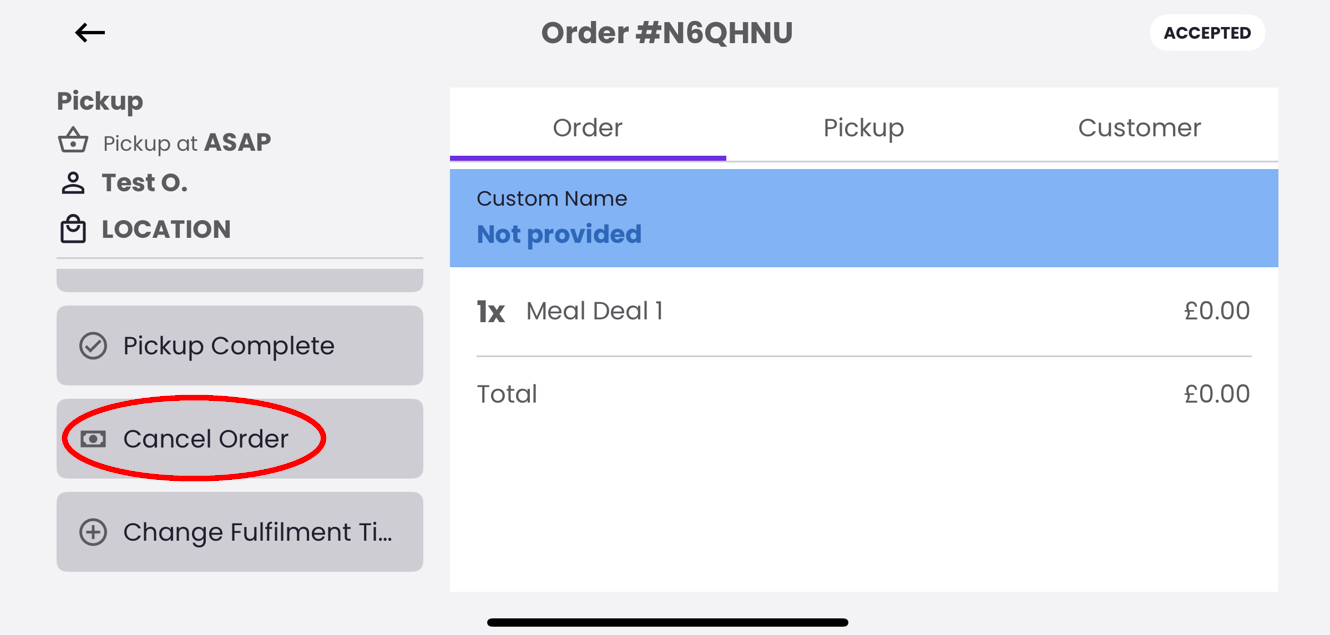Screen dimensions: 1330x635
Task: Tap the customer name Test O.
Action: pos(145,183)
